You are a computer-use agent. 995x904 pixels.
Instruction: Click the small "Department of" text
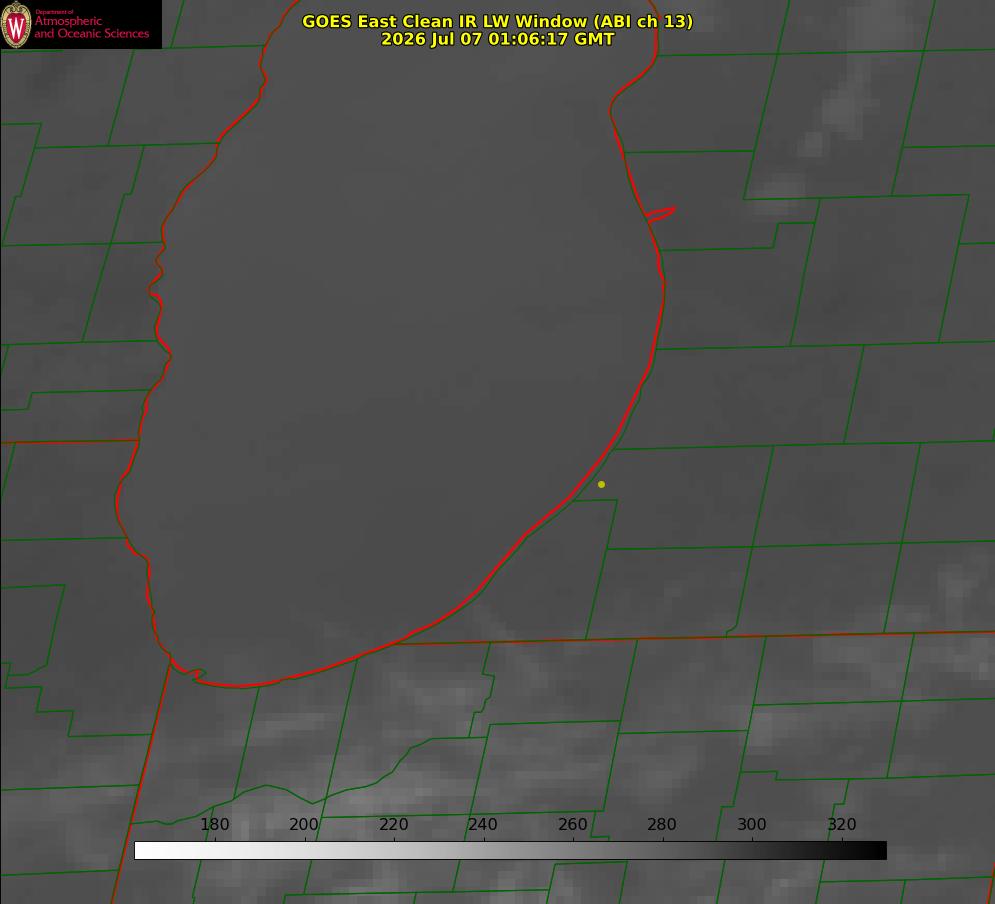[54, 12]
